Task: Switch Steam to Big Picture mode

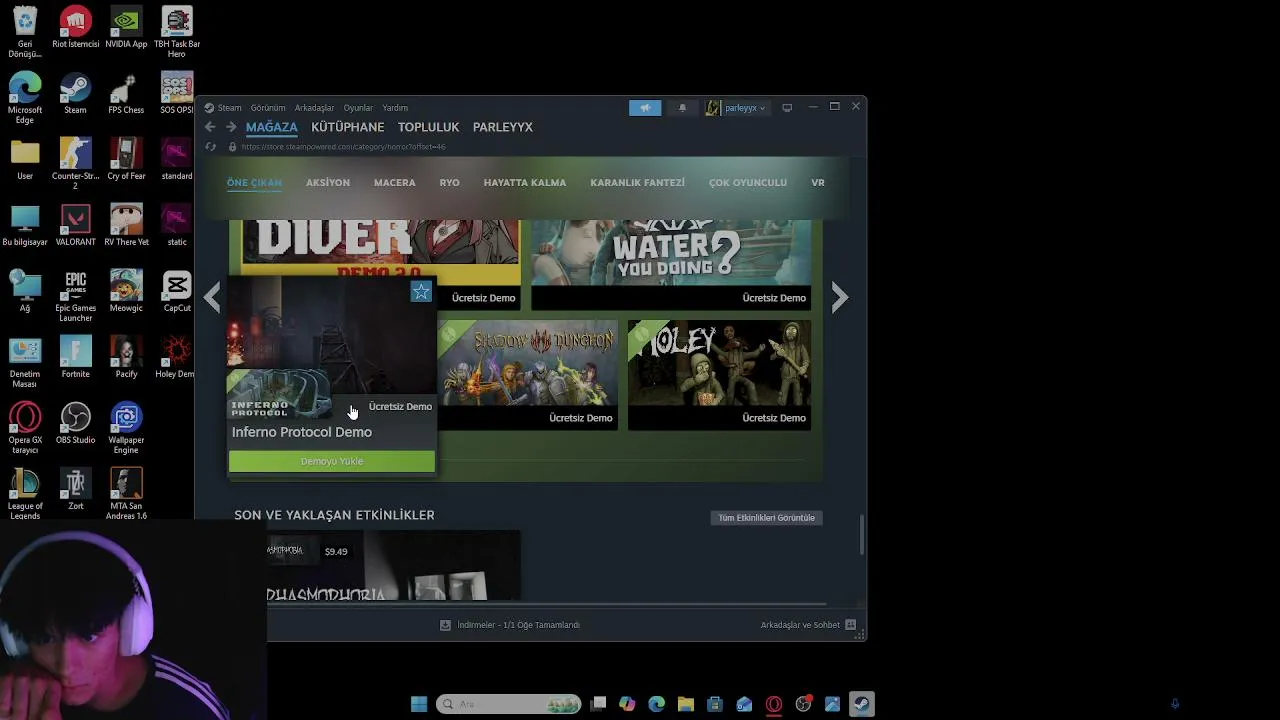Action: (x=787, y=108)
